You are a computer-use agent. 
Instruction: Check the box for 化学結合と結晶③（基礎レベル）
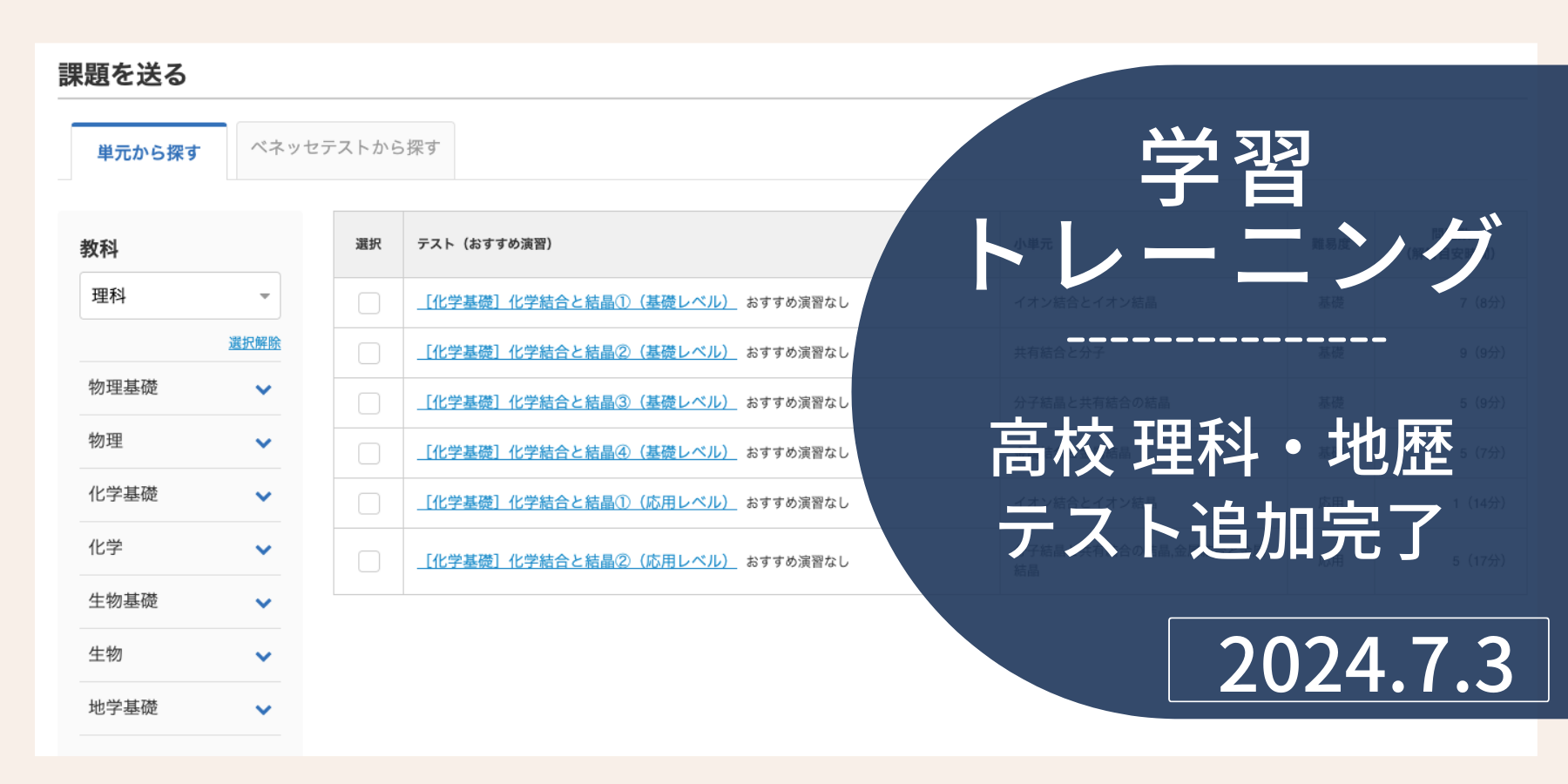tap(369, 403)
